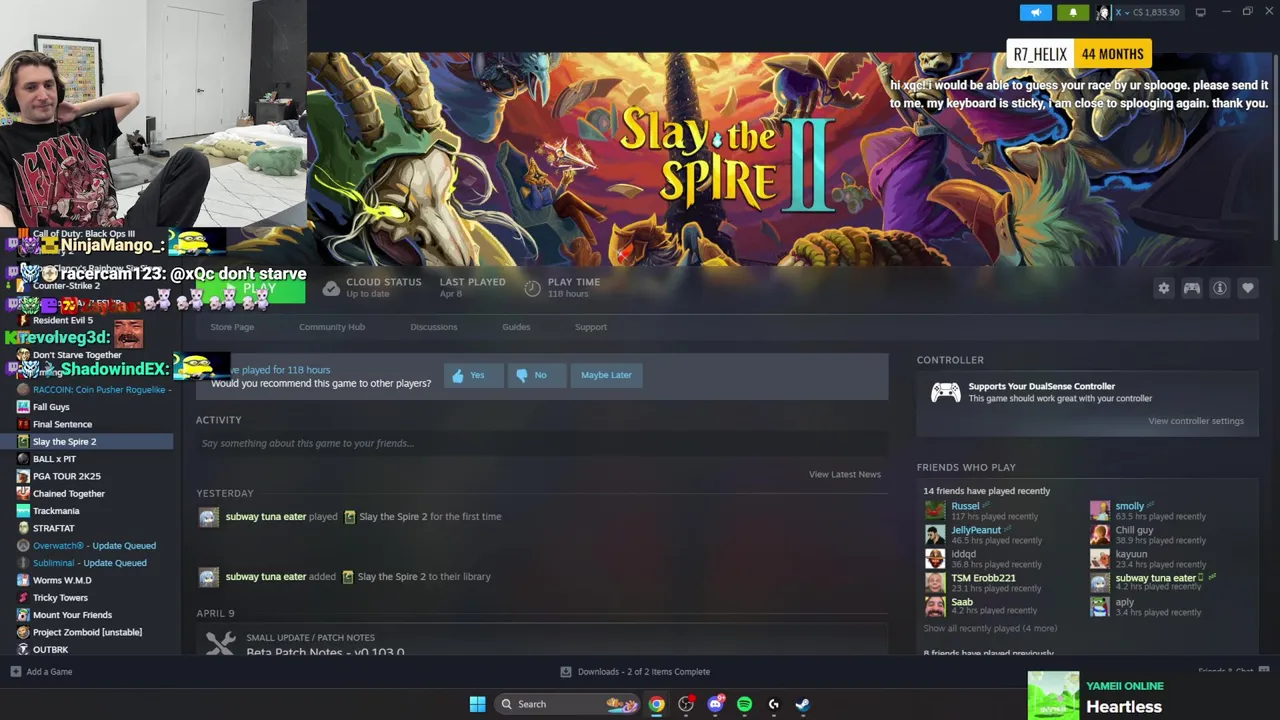Select Mount Your Friends in library
The image size is (1280, 720).
pyautogui.click(x=72, y=615)
